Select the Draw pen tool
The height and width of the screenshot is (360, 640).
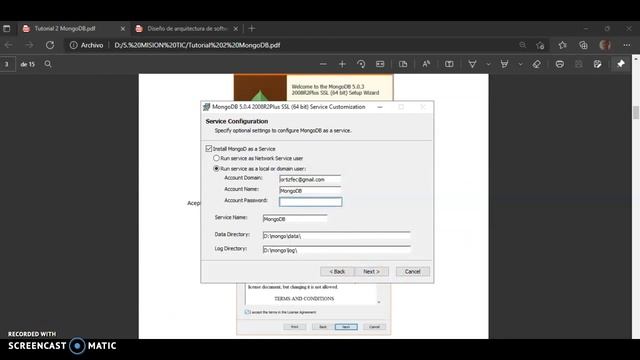click(x=472, y=64)
